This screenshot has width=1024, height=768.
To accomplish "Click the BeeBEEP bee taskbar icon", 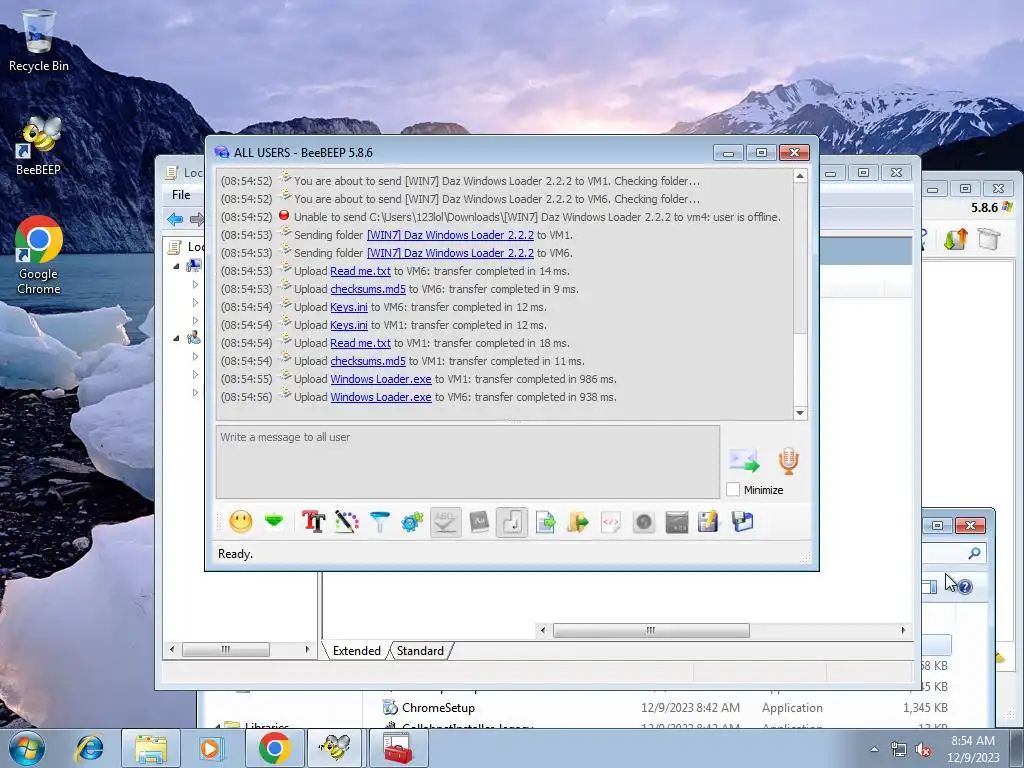I will point(334,748).
